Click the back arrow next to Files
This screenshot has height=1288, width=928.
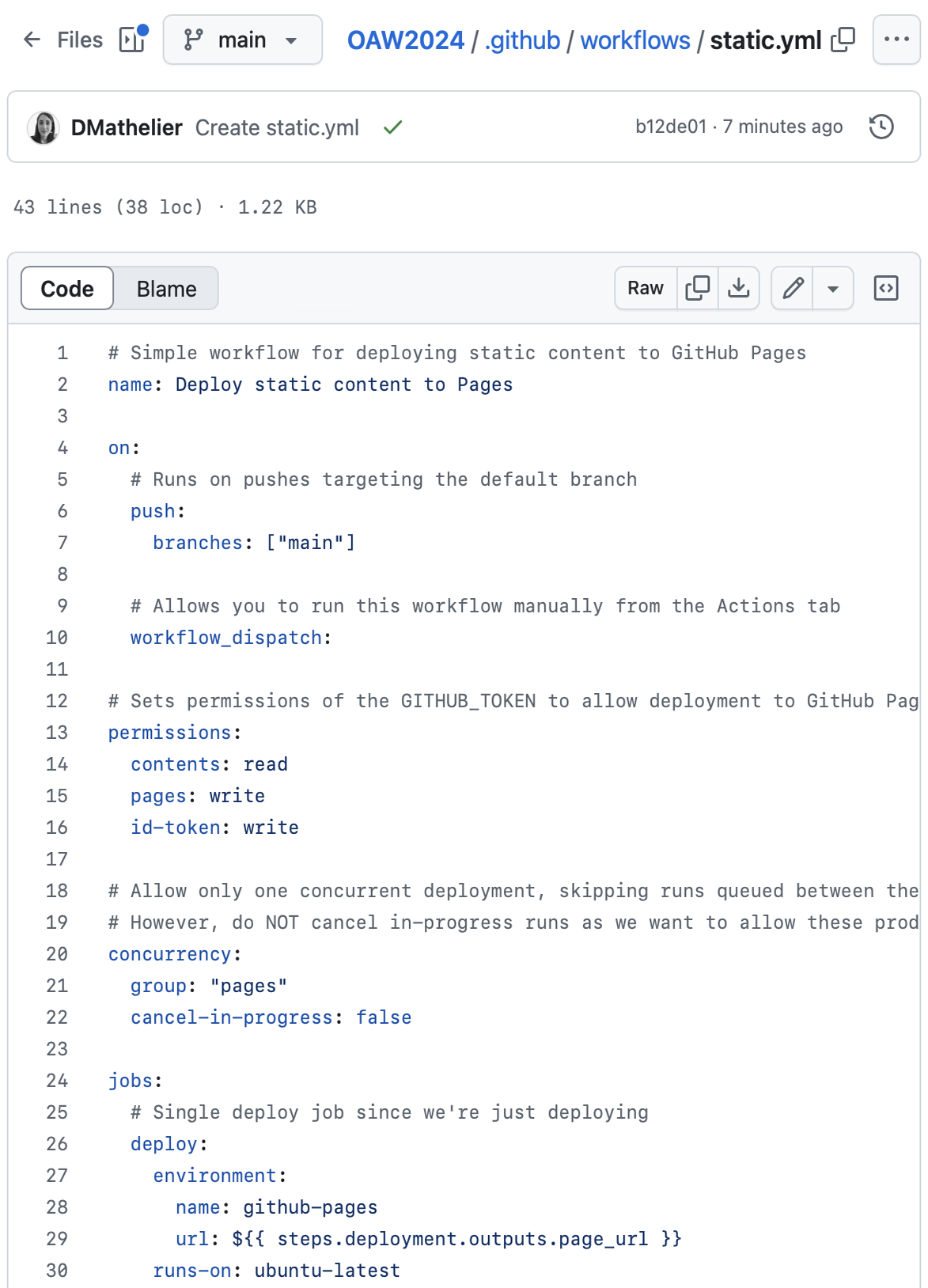click(x=32, y=40)
